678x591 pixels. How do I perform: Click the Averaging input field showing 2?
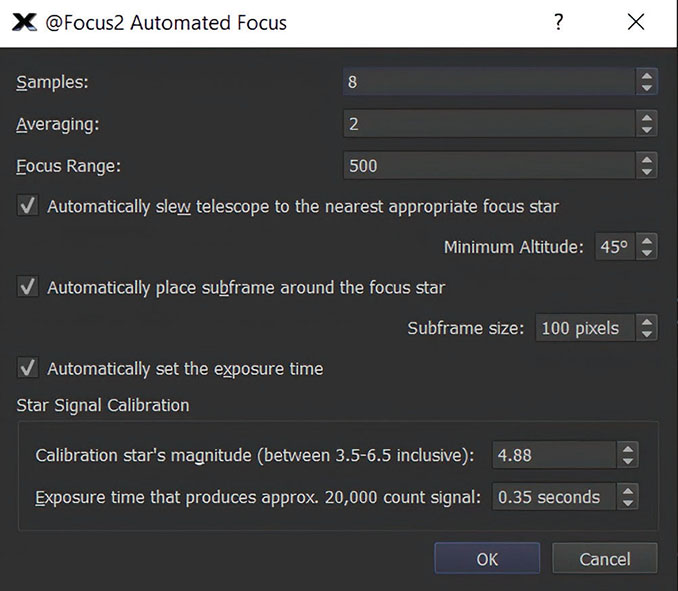pyautogui.click(x=489, y=124)
